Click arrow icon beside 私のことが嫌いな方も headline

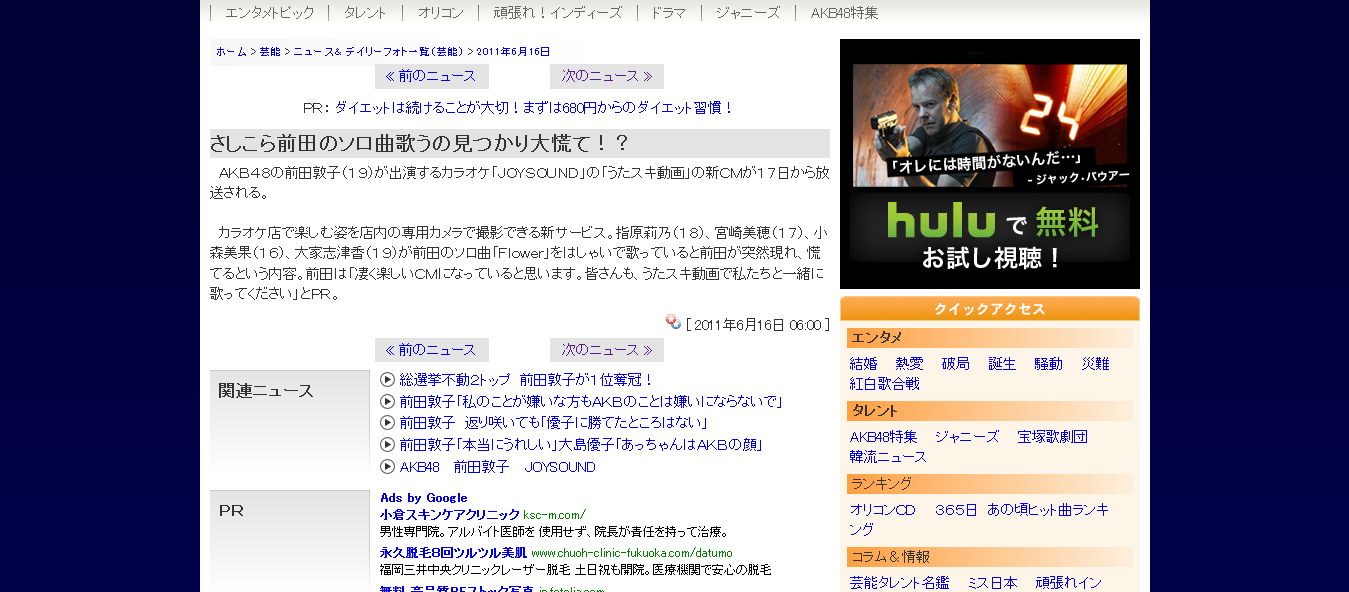(388, 401)
